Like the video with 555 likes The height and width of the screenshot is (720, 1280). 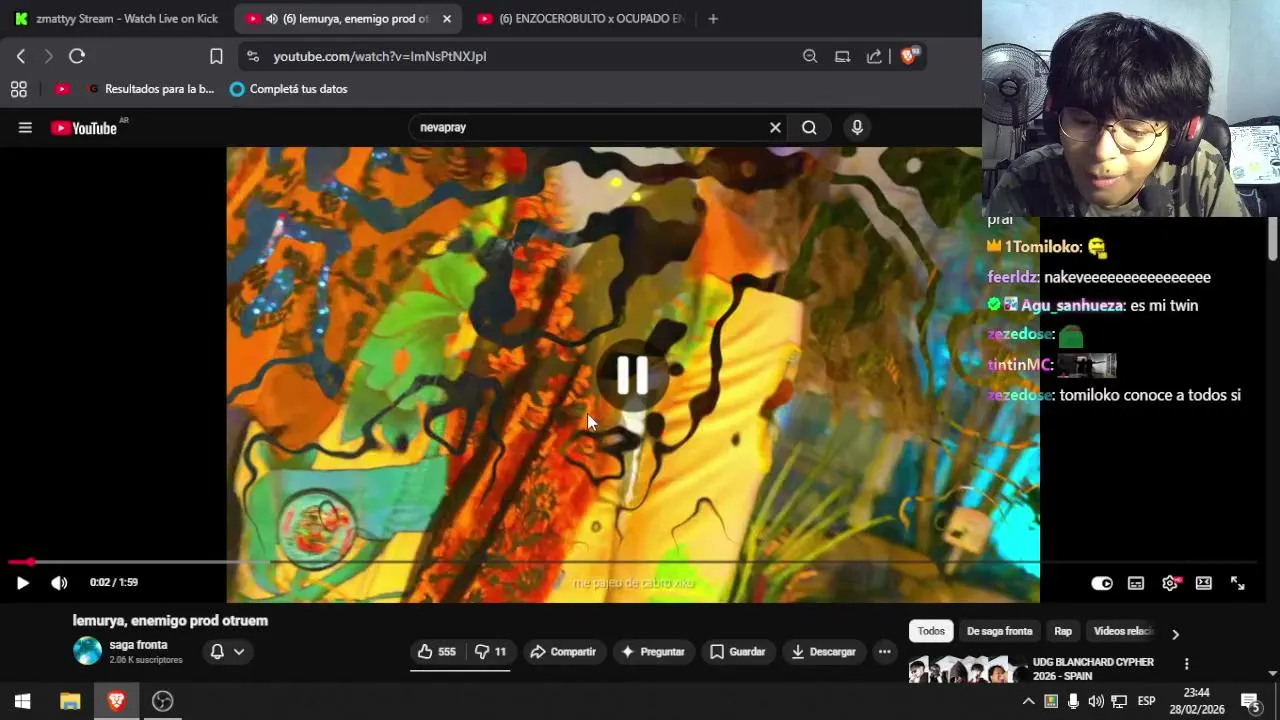[x=437, y=652]
